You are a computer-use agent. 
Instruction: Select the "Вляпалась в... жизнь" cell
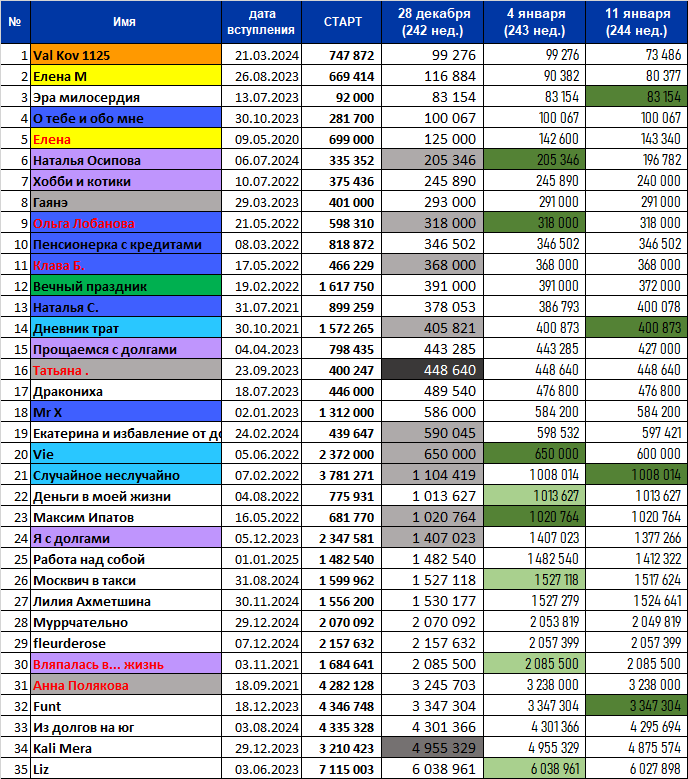(126, 664)
